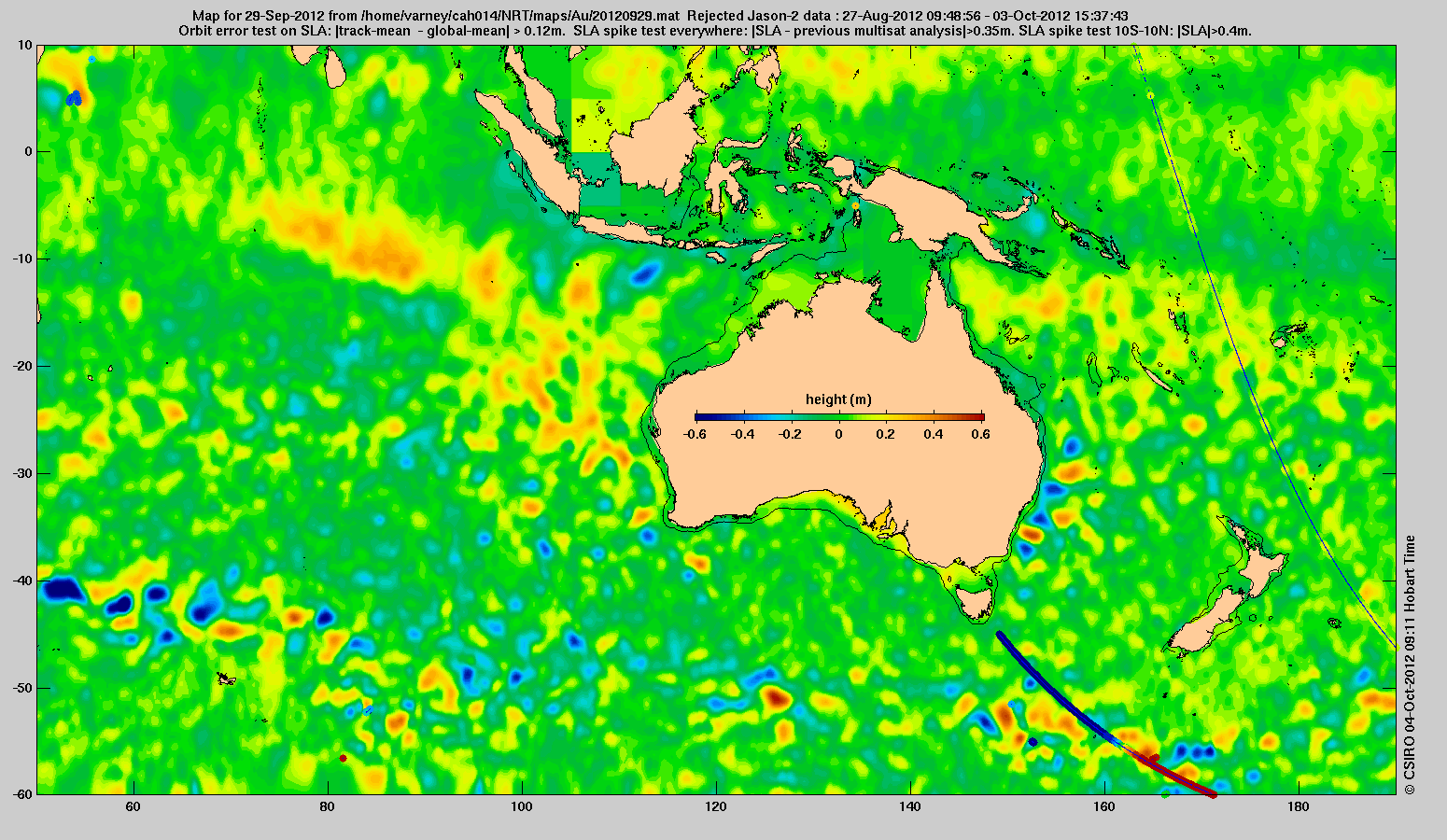Click the latitude axis label '-40'

21,581
